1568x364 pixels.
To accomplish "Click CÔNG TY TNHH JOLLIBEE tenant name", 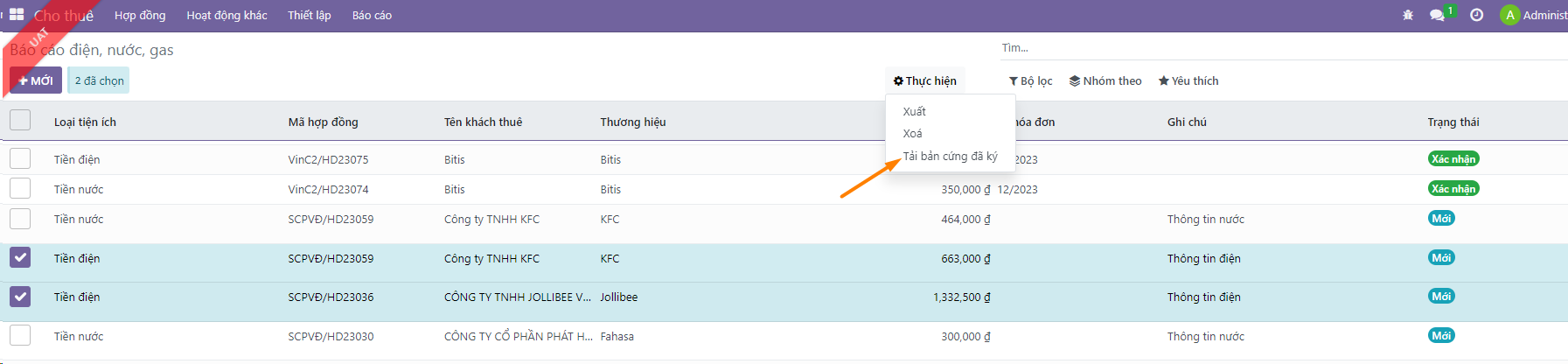I will click(x=518, y=297).
